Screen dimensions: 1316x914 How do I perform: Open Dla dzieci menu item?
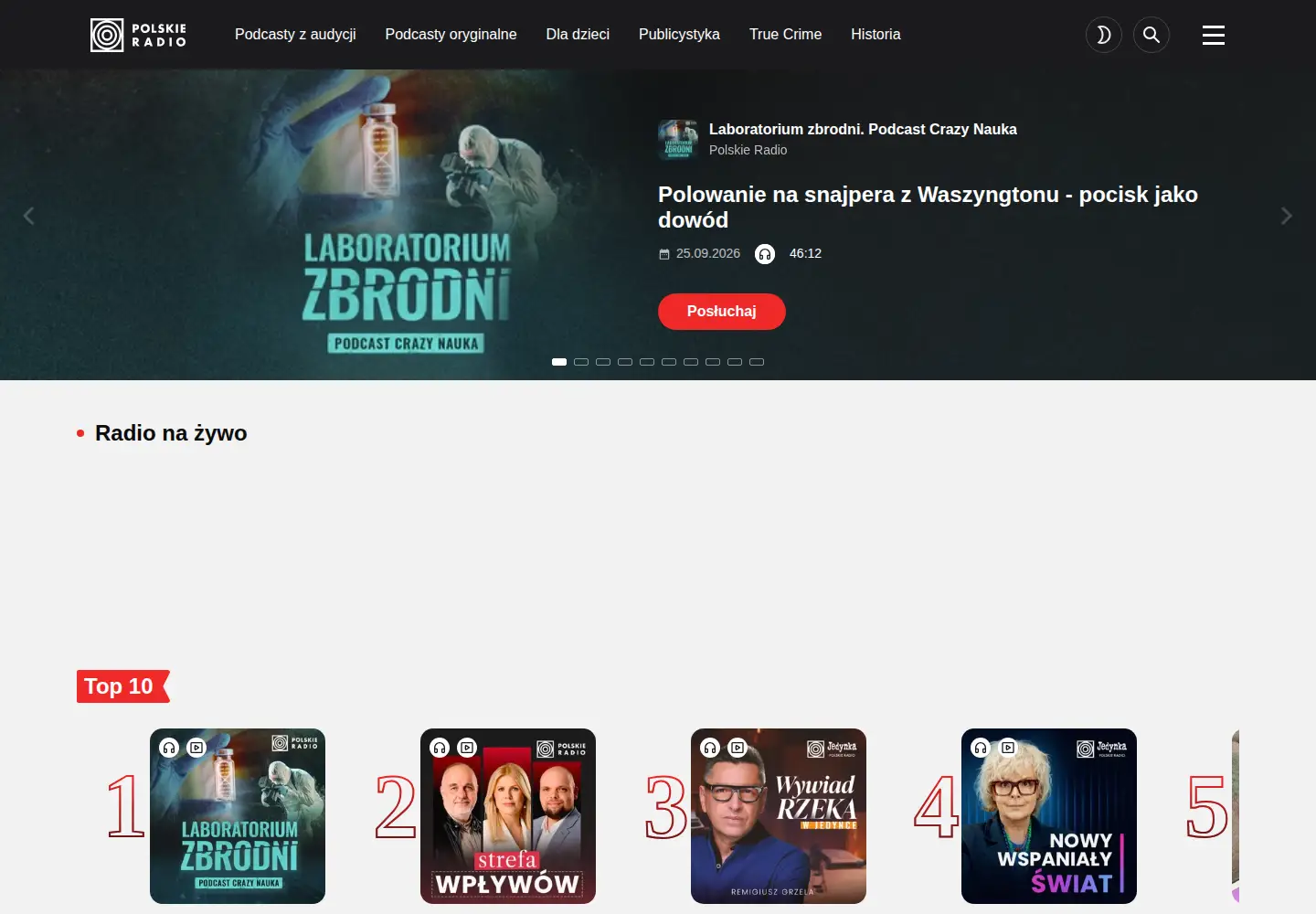(578, 35)
